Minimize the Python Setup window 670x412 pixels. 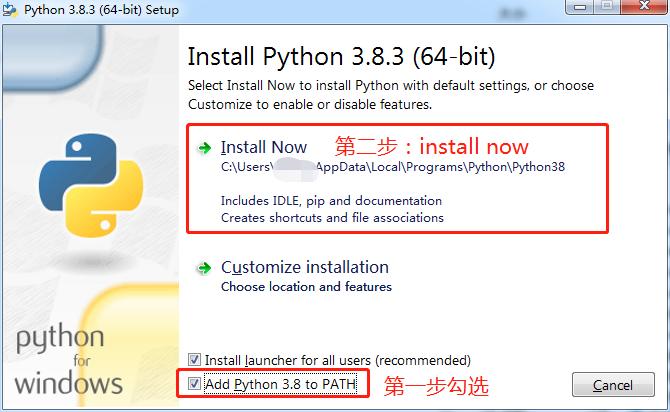(x=579, y=8)
